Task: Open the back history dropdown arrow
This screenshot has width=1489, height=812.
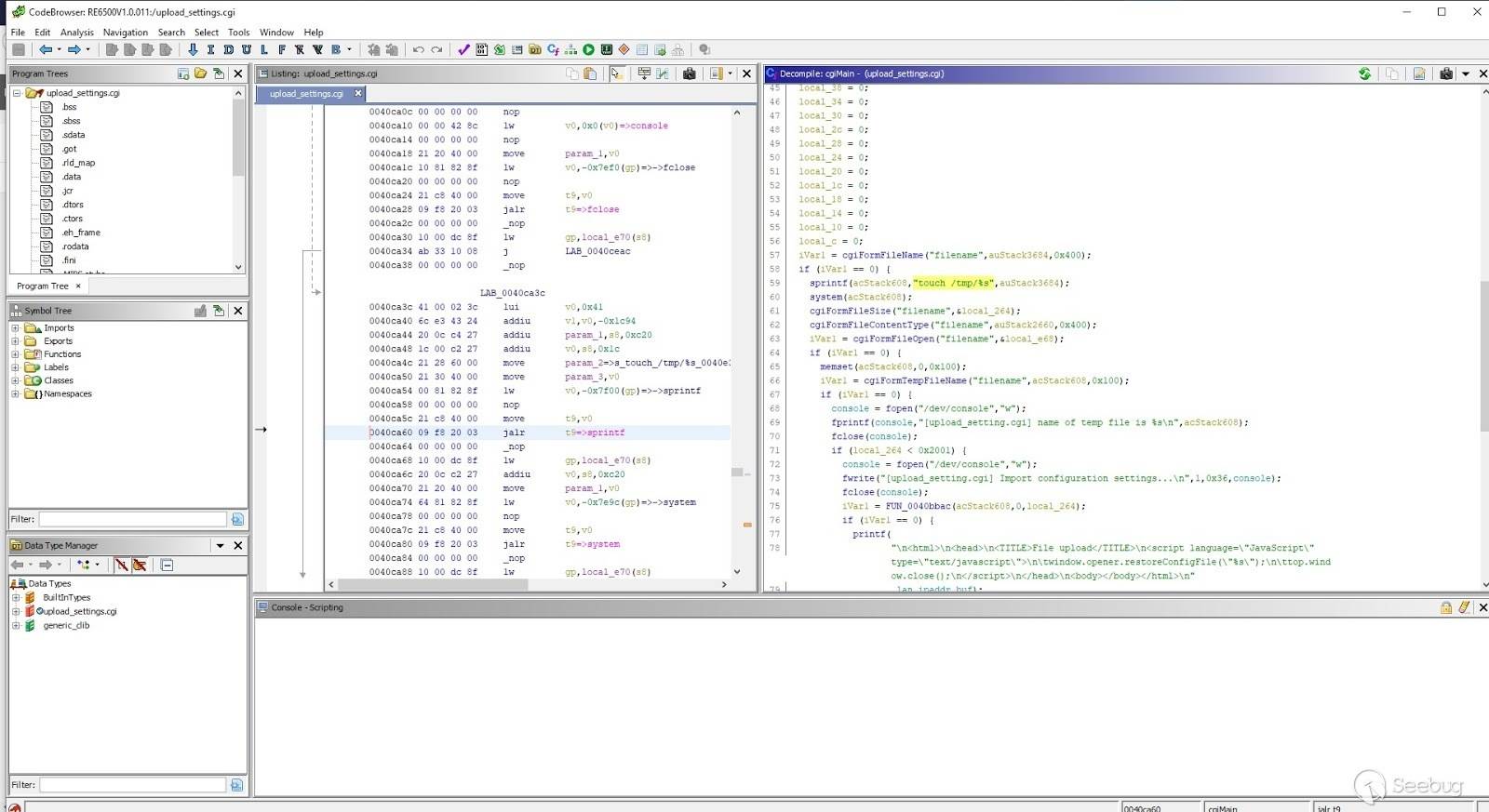Action: [x=59, y=50]
